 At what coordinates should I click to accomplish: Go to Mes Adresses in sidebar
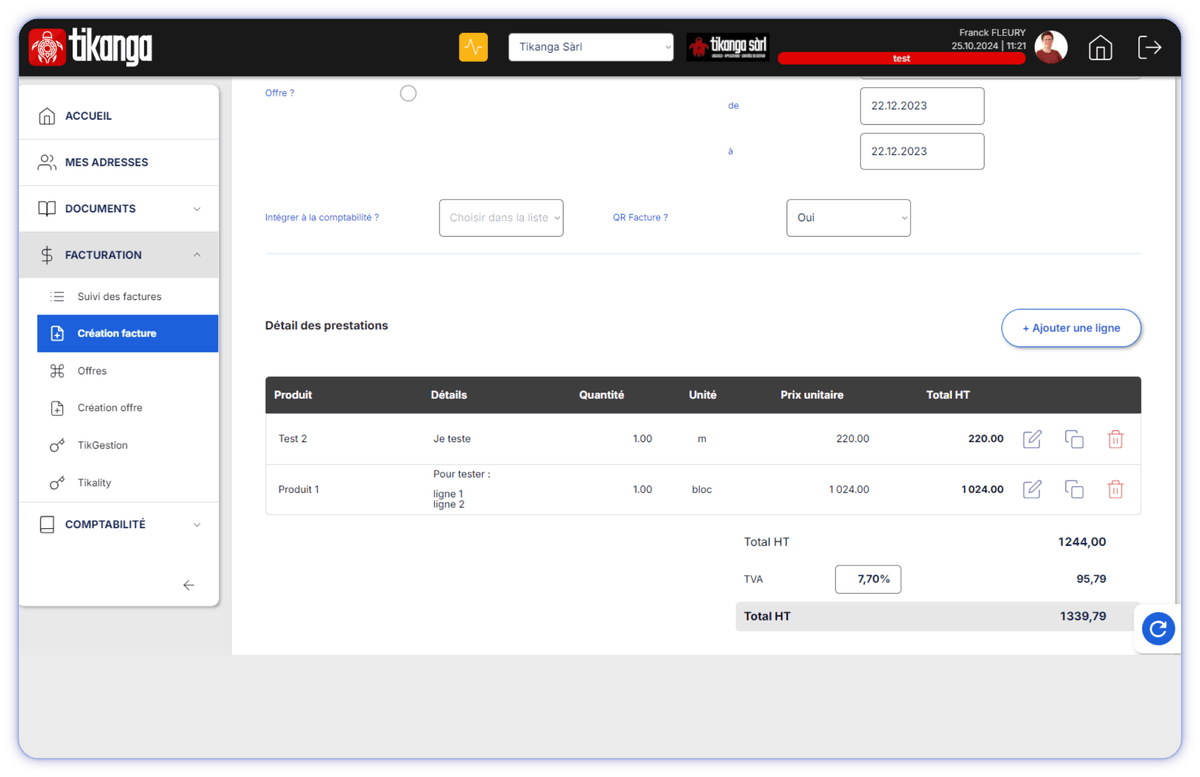pos(106,162)
